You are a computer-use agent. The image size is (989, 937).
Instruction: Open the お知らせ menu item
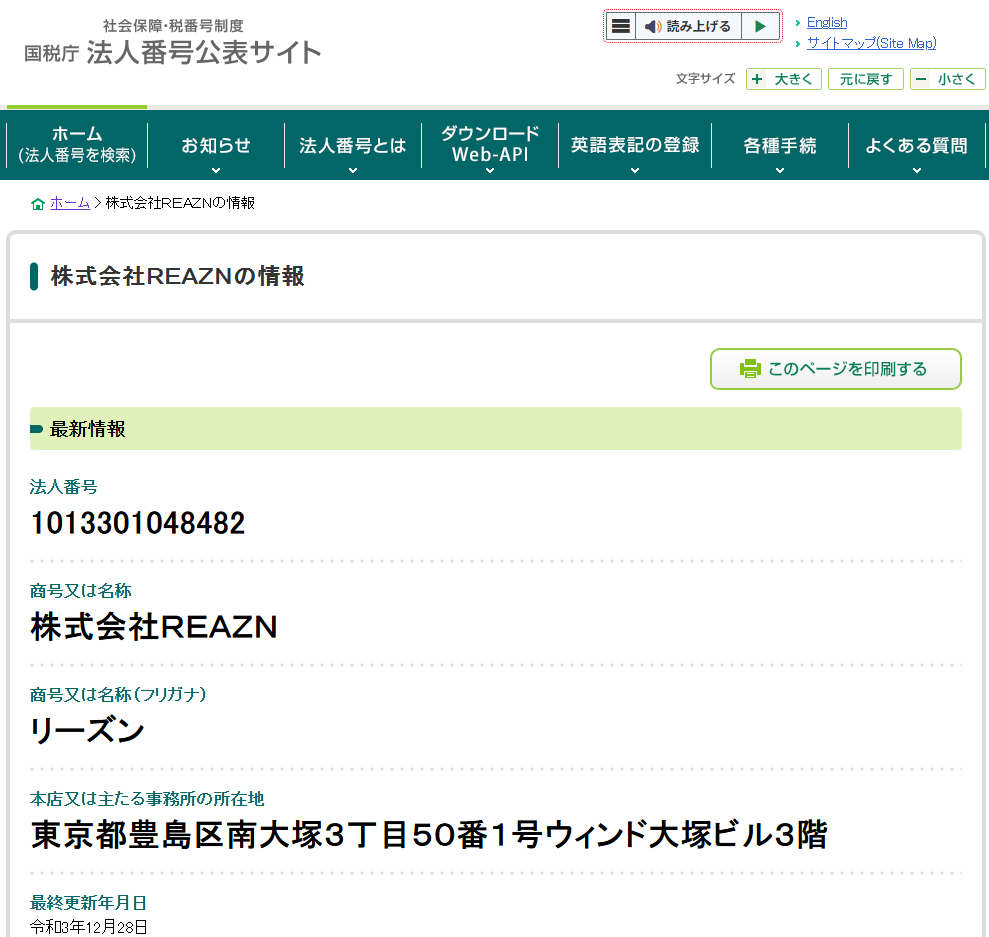click(x=216, y=145)
